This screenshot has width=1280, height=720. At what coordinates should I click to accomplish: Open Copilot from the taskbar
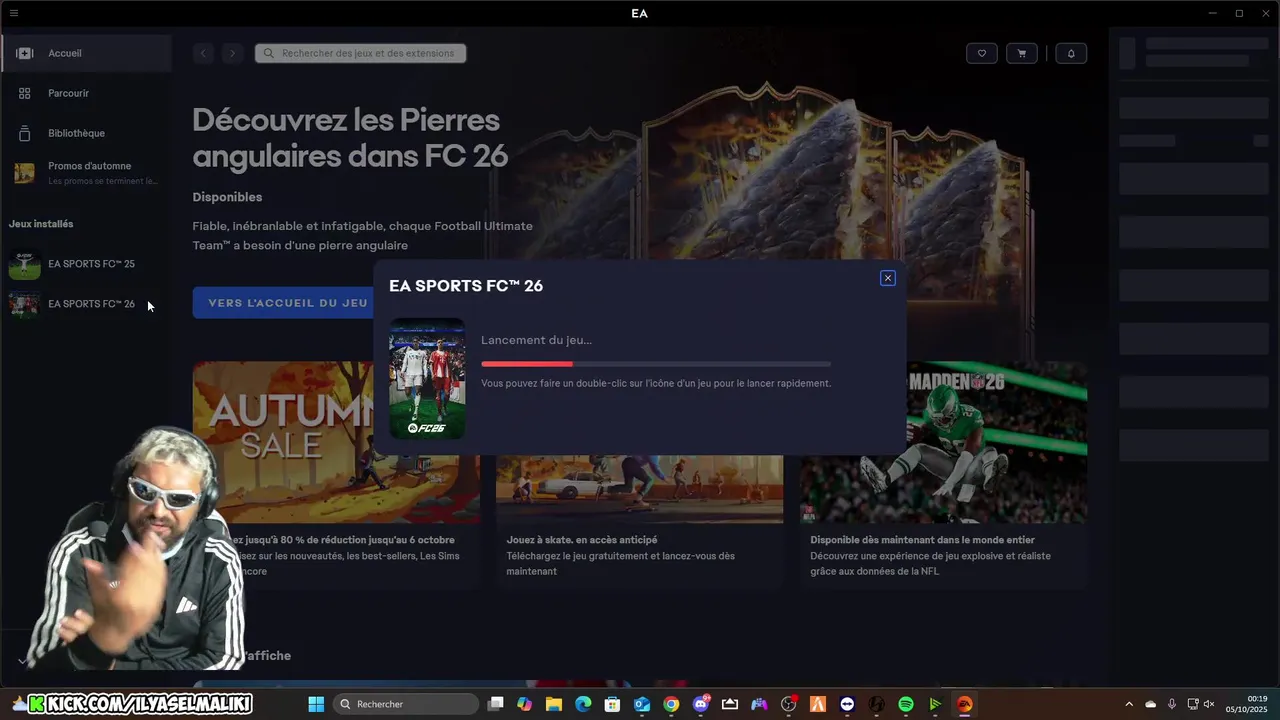click(525, 704)
